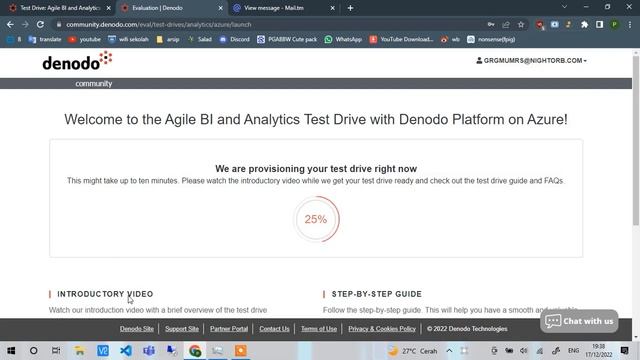The height and width of the screenshot is (360, 640).
Task: Open Task View on the taskbar
Action: coord(56,351)
